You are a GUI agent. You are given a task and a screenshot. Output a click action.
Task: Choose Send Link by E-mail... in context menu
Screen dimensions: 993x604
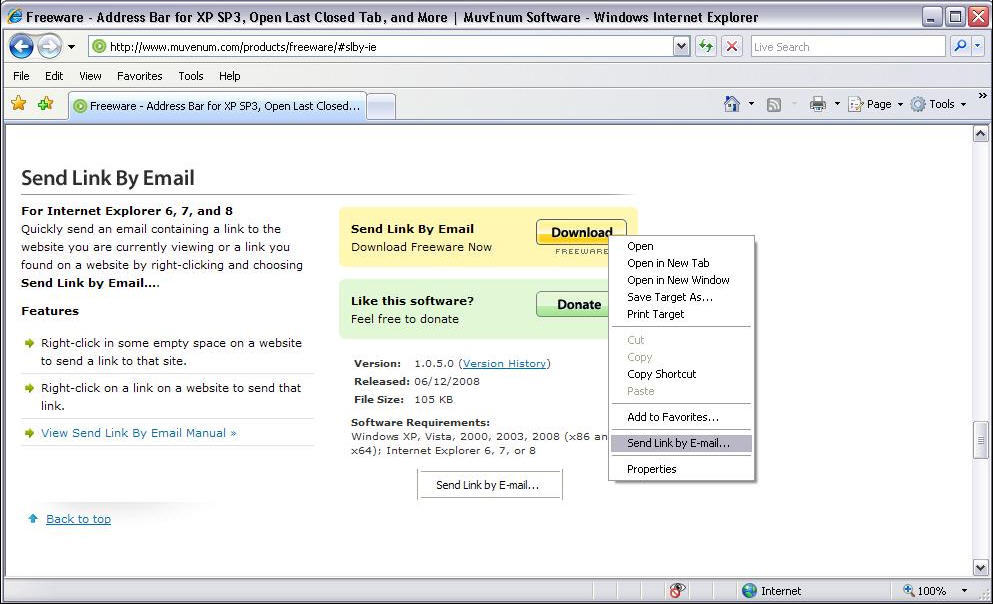coord(681,443)
